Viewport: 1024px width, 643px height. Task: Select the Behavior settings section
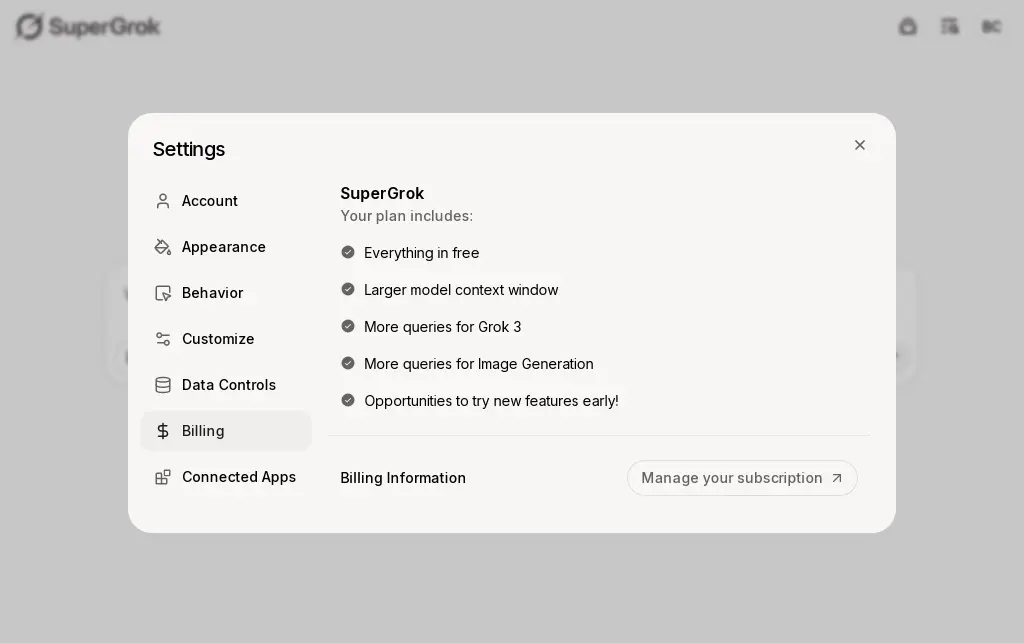click(x=226, y=293)
